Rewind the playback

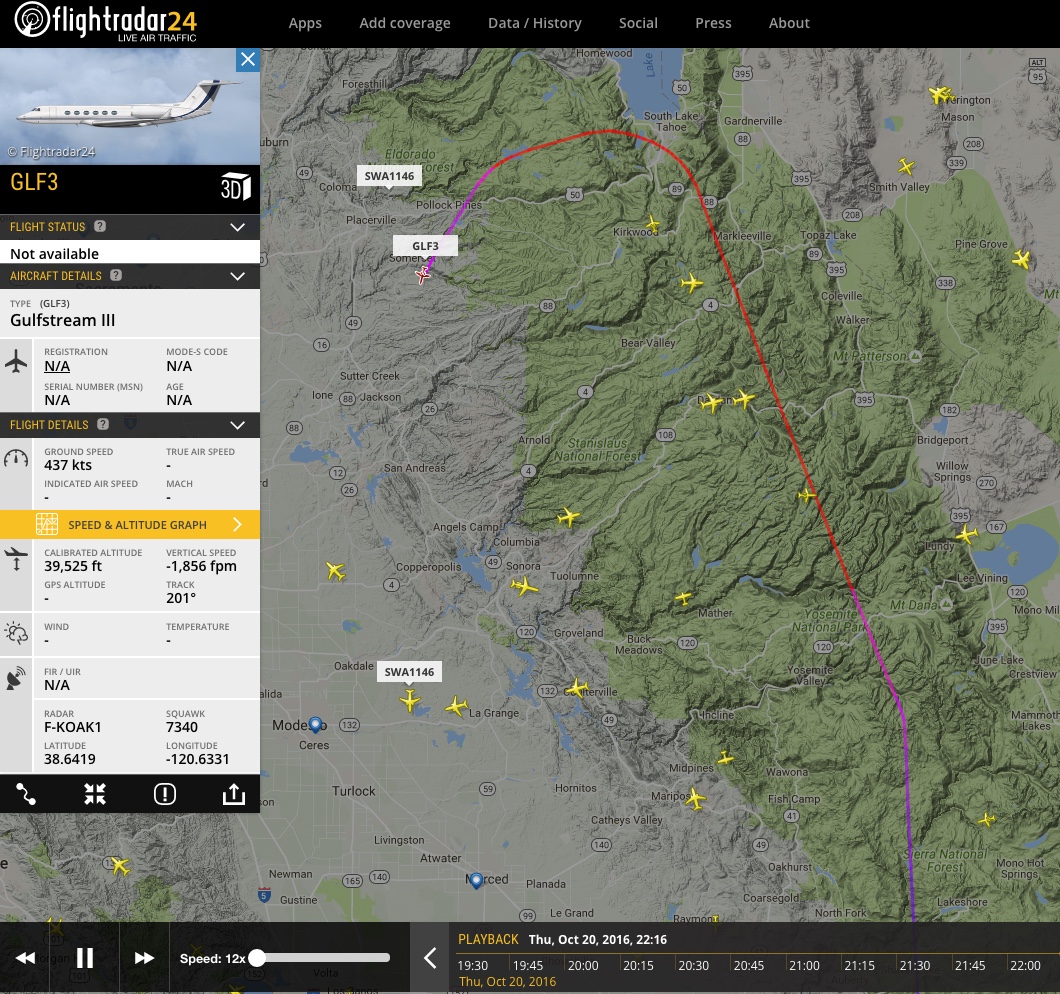click(26, 958)
